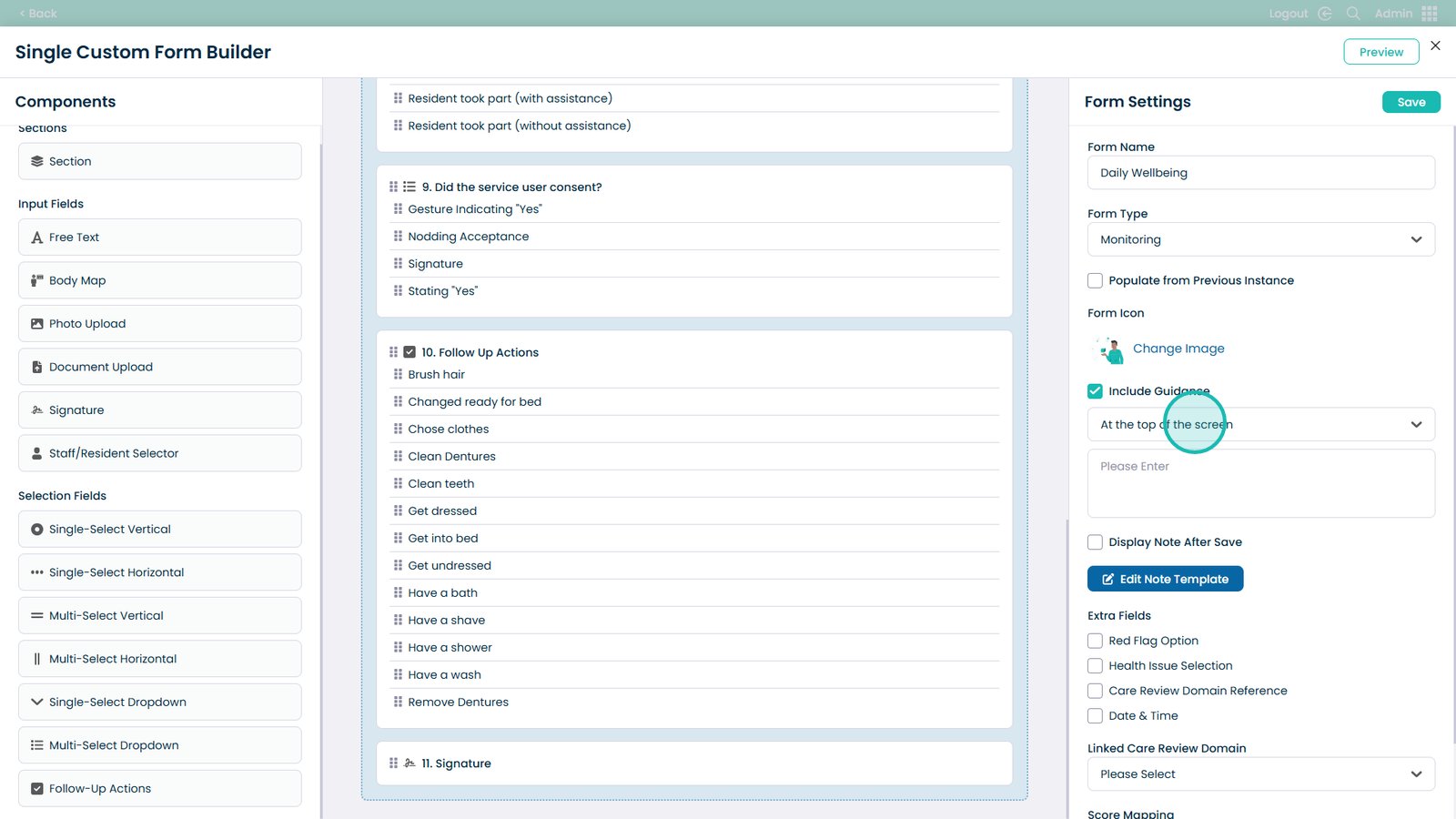Save the form settings
The height and width of the screenshot is (819, 1456).
click(1411, 102)
